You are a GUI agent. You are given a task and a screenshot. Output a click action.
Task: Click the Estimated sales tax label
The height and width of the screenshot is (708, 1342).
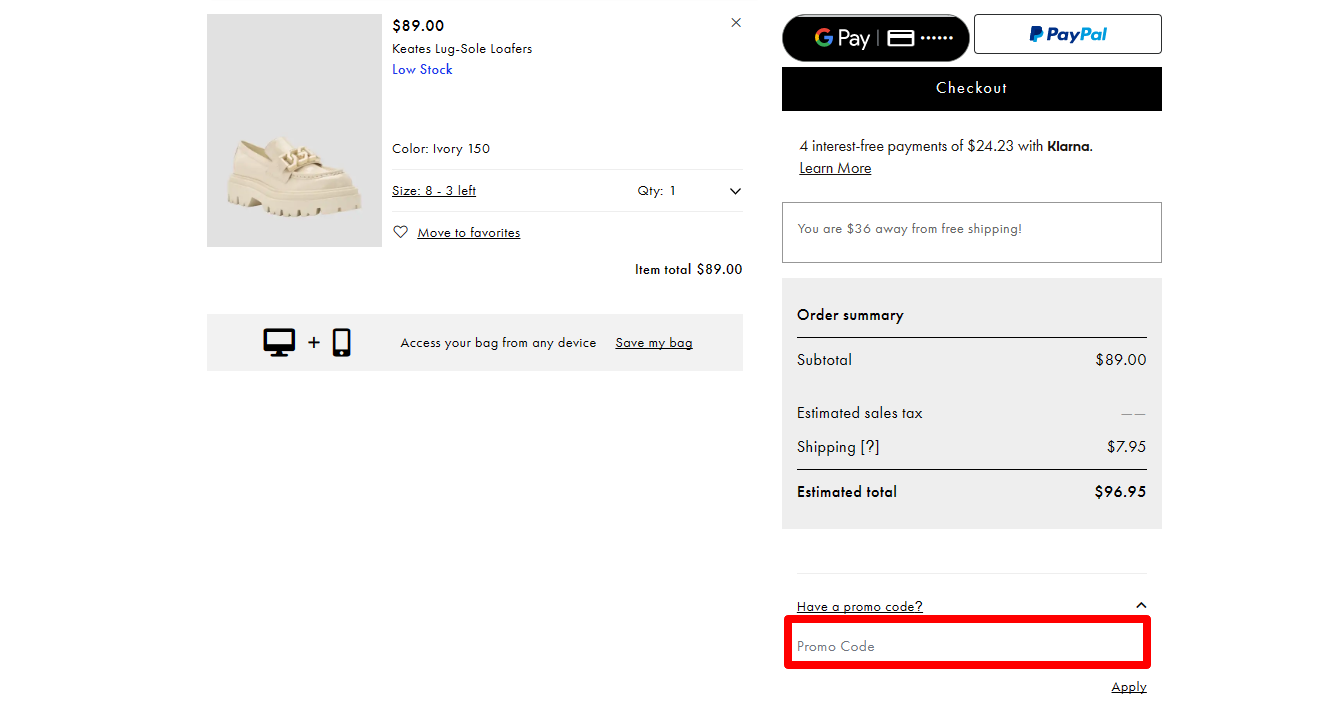click(860, 413)
